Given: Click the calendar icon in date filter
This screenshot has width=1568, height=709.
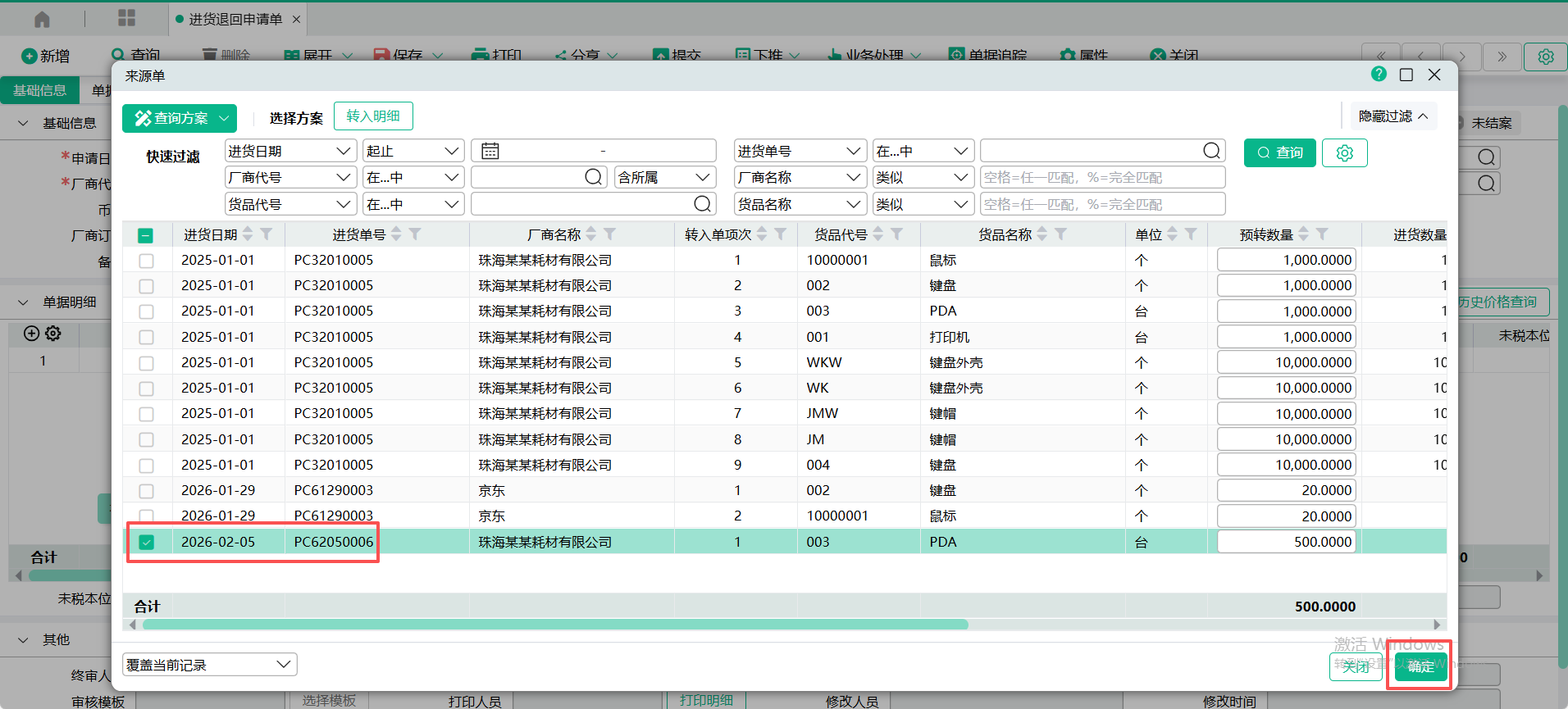Looking at the screenshot, I should [490, 151].
